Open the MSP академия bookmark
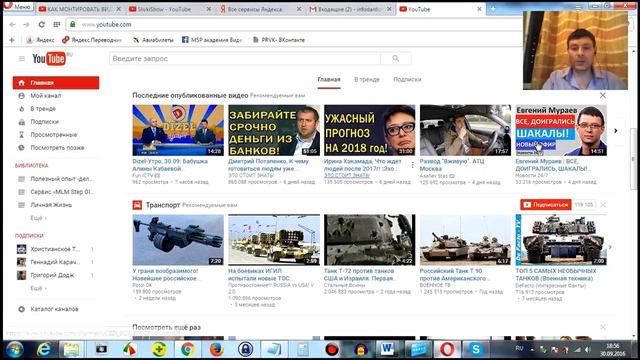This screenshot has width=640, height=360. 212,40
